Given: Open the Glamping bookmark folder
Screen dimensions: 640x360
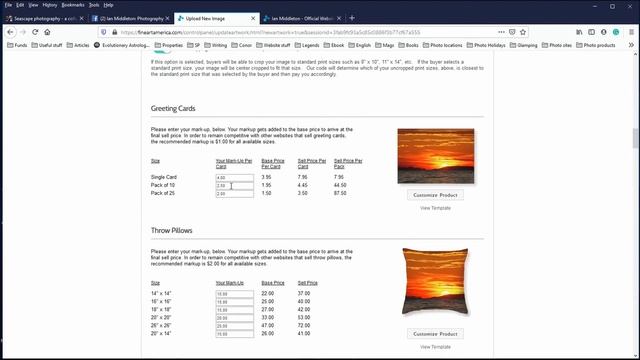Looking at the screenshot, I should [x=524, y=45].
